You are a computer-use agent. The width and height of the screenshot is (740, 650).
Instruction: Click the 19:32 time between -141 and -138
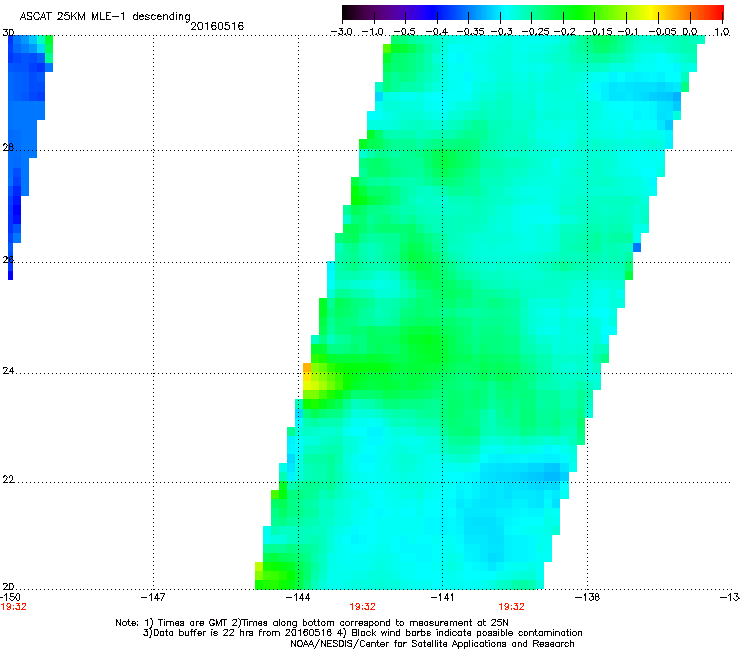[x=512, y=607]
